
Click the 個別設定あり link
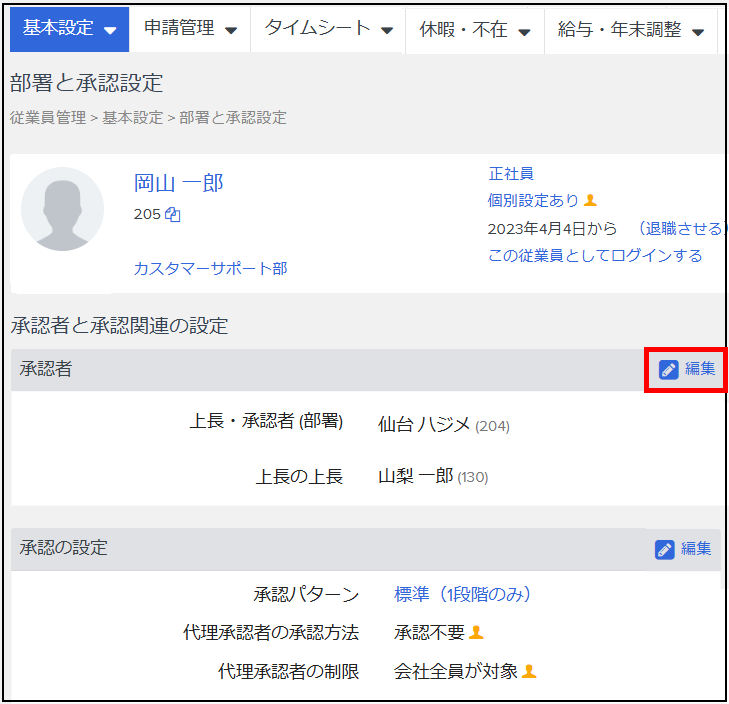(x=533, y=201)
